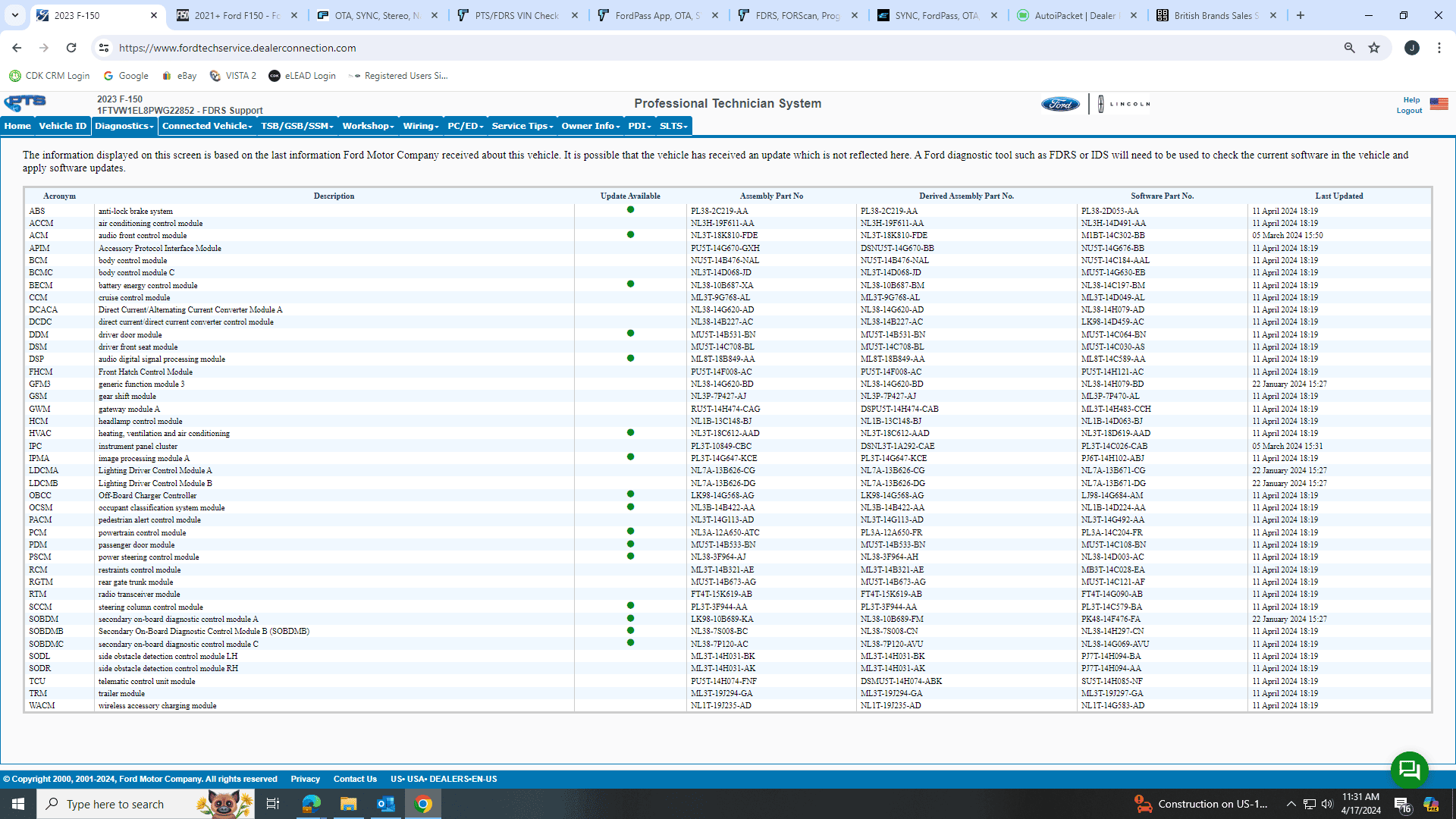Screen dimensions: 1456x819
Task: Bookmark this page with star icon
Action: coord(1374,48)
